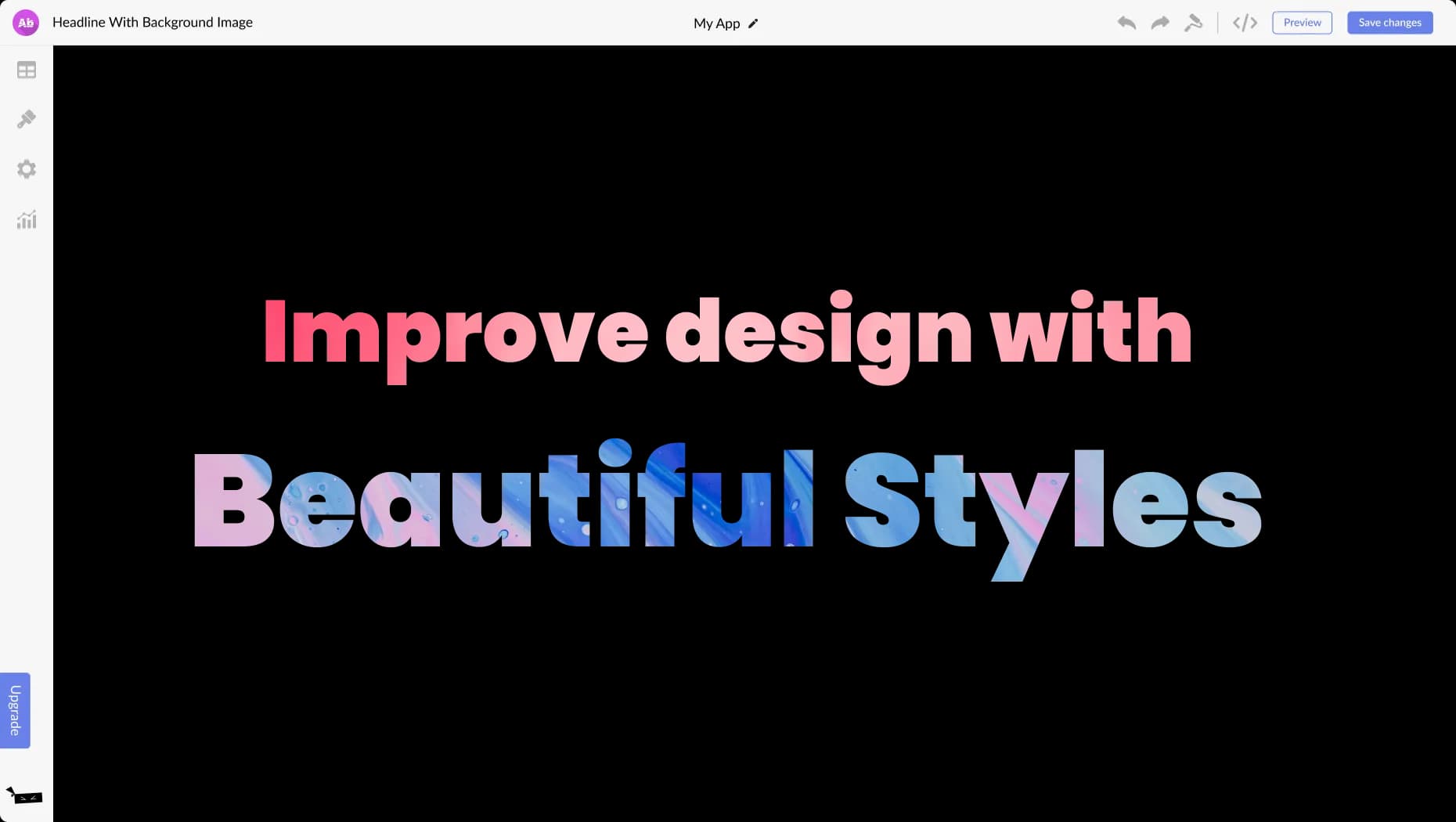1456x822 pixels.
Task: Click Save changes button
Action: click(1390, 23)
